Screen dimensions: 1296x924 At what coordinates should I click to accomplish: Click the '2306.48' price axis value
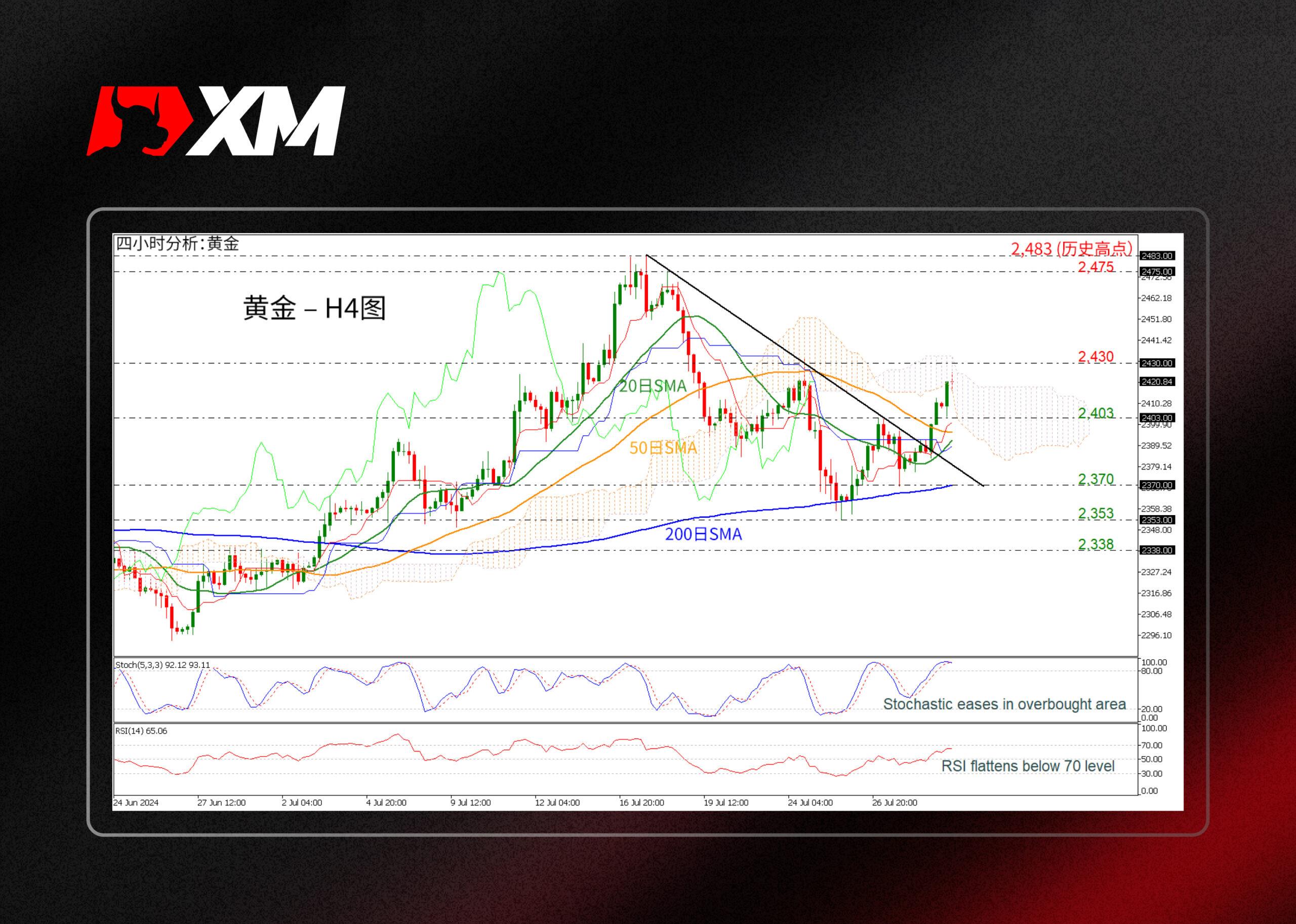(x=1157, y=614)
